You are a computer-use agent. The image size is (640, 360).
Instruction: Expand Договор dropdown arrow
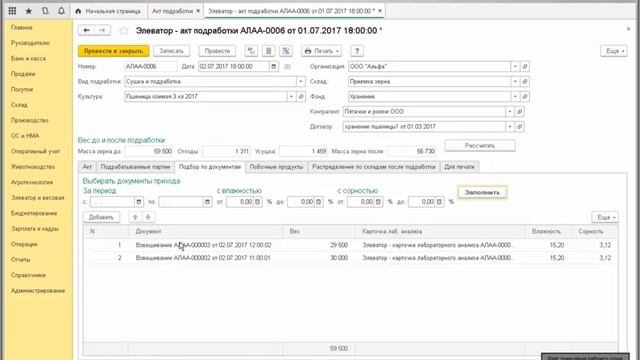pyautogui.click(x=510, y=127)
